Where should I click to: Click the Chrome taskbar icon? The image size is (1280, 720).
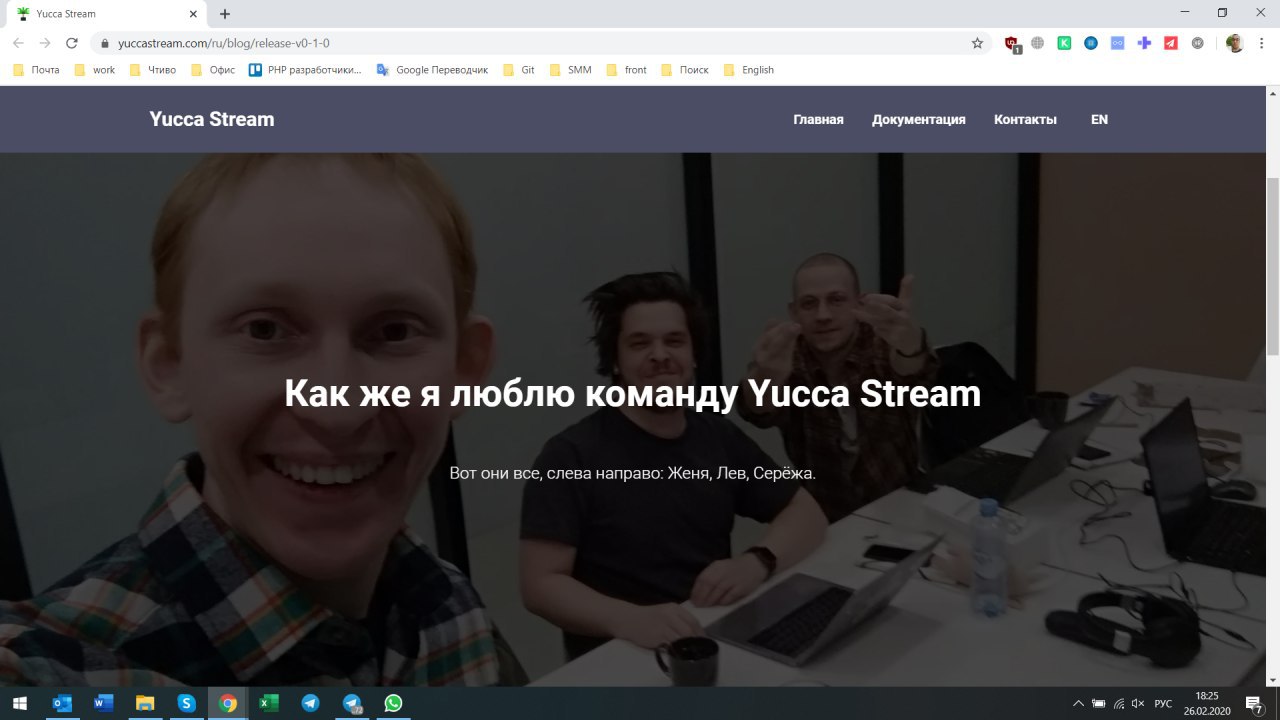click(x=228, y=703)
